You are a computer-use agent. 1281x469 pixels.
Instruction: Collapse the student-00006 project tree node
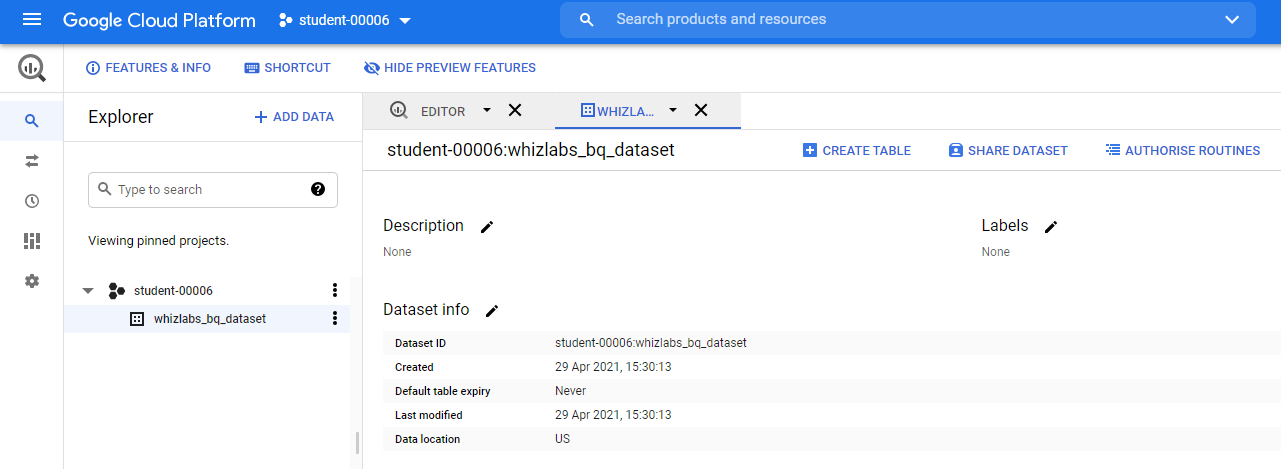pos(88,291)
